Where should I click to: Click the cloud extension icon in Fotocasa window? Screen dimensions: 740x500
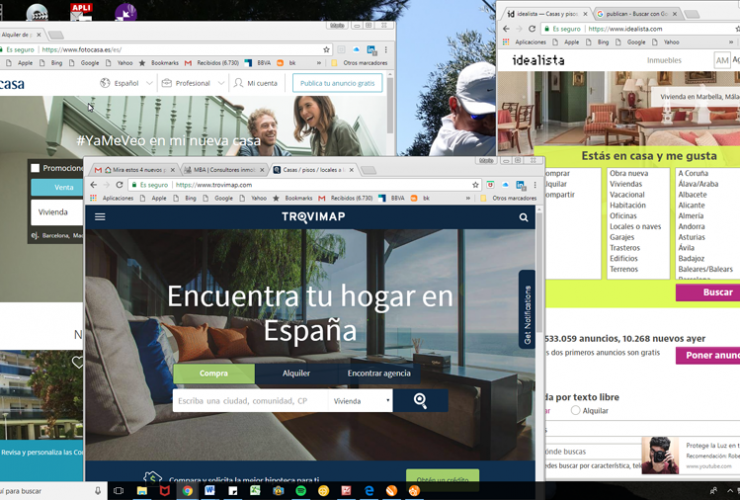coord(356,49)
